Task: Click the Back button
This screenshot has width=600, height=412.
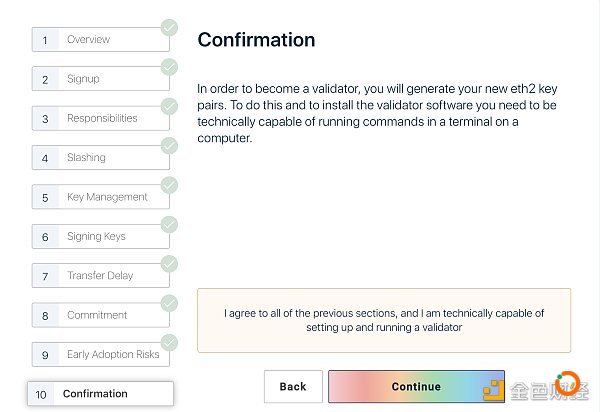Action: tap(293, 386)
